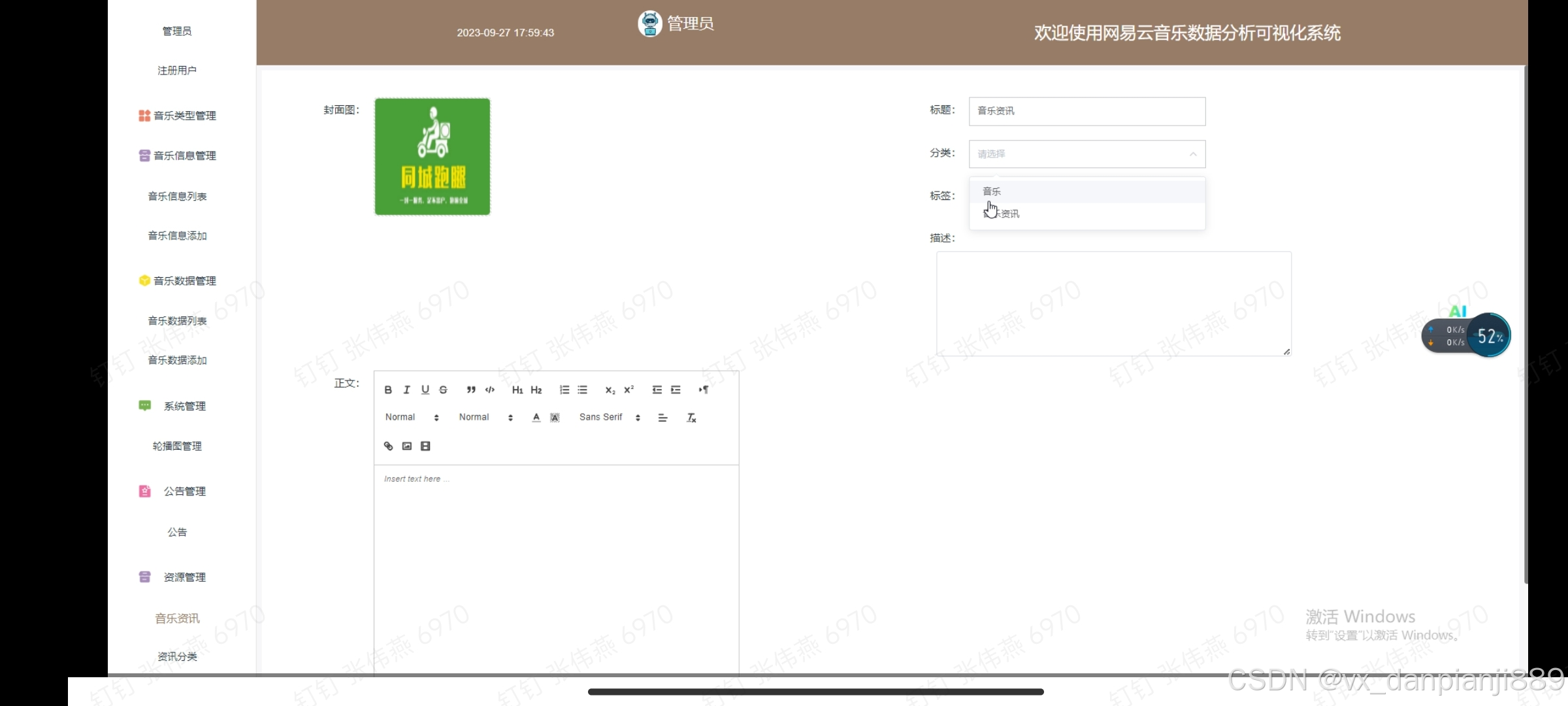Apply the H2 heading format
Screen dimensions: 1568x706
536,390
